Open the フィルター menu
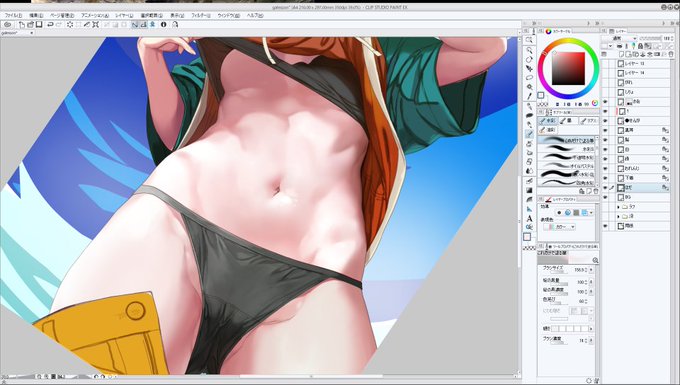The height and width of the screenshot is (385, 680). coord(200,15)
